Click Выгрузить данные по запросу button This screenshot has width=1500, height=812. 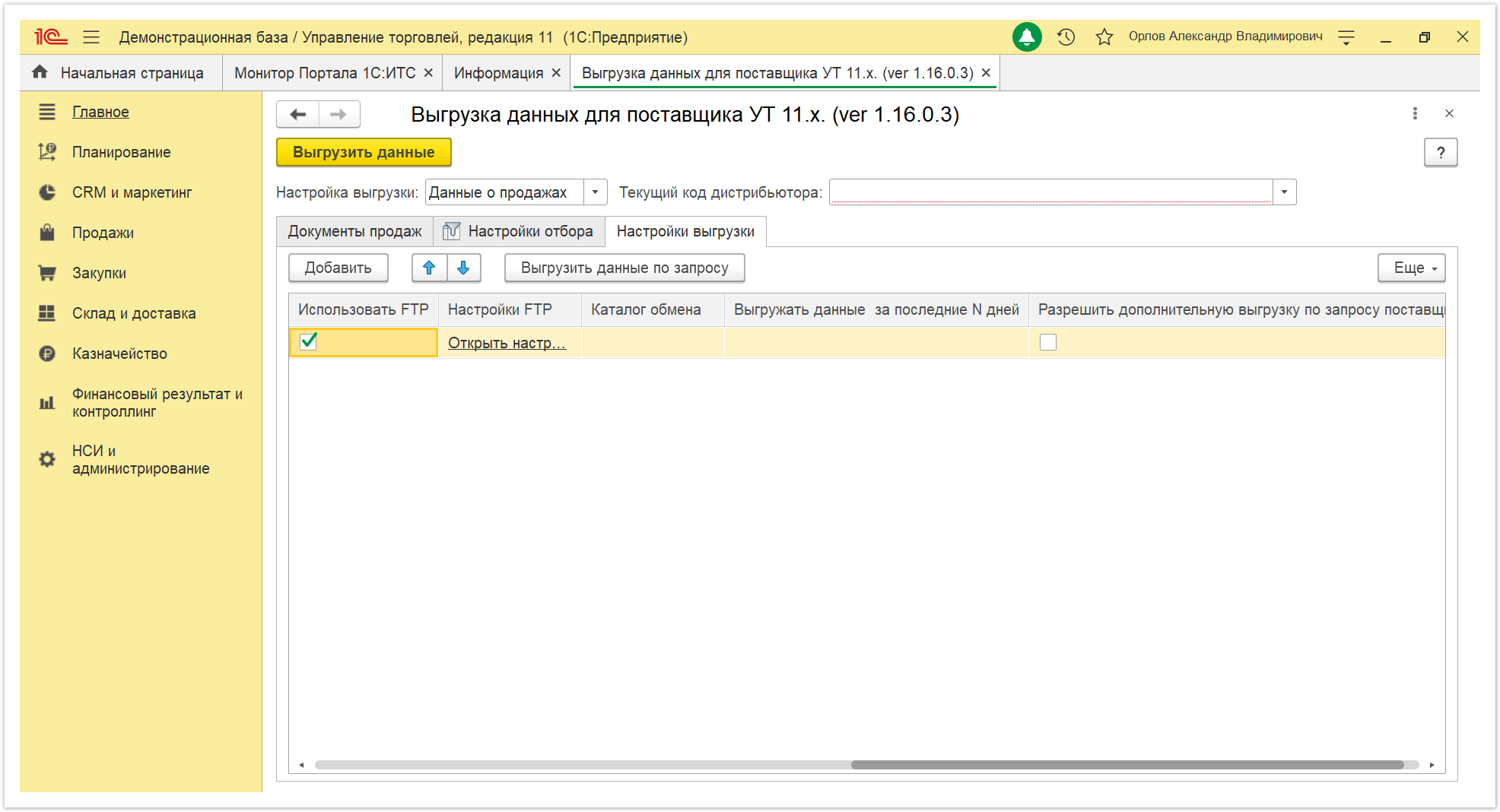[x=624, y=268]
